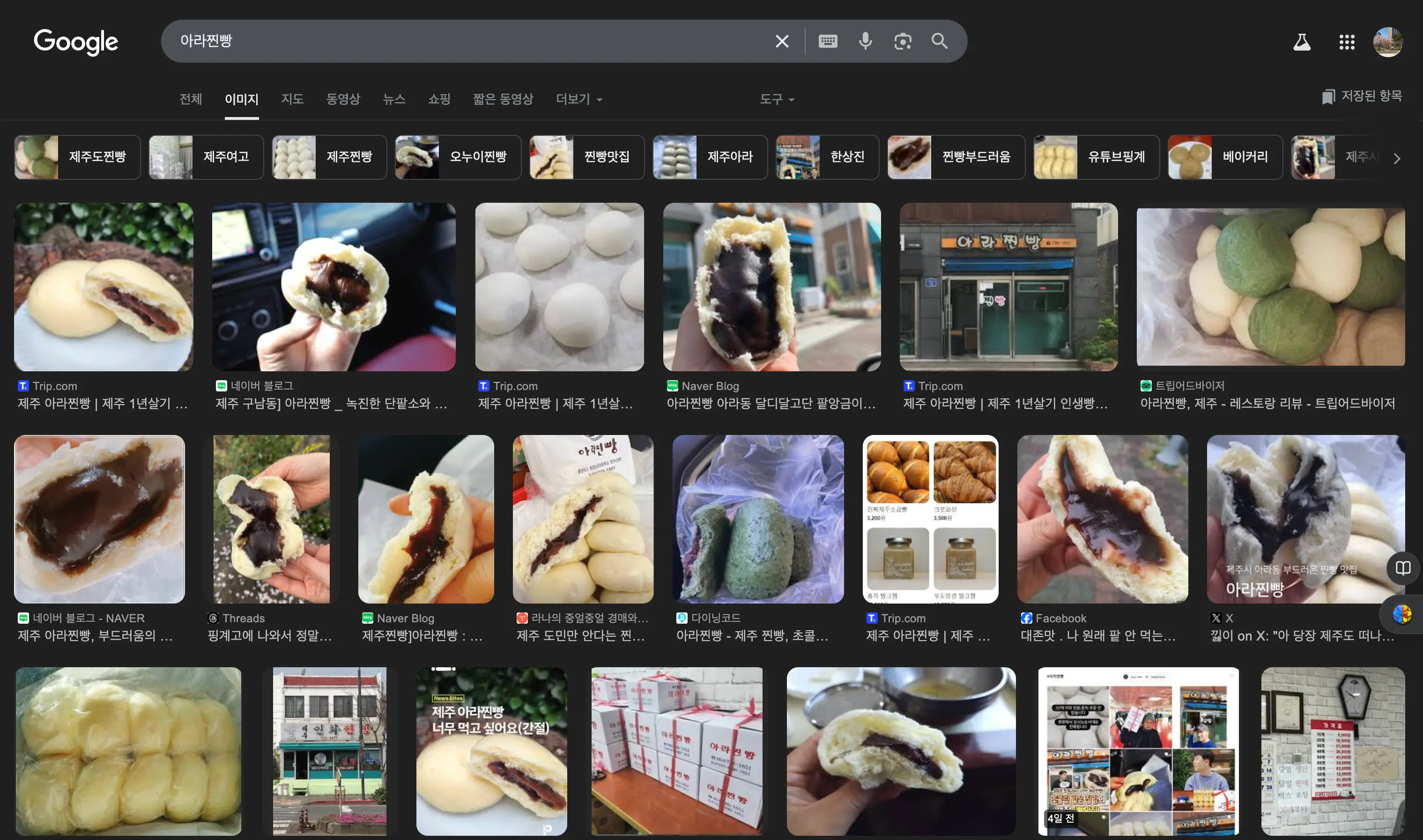Open Search Labs flask icon

[x=1301, y=42]
